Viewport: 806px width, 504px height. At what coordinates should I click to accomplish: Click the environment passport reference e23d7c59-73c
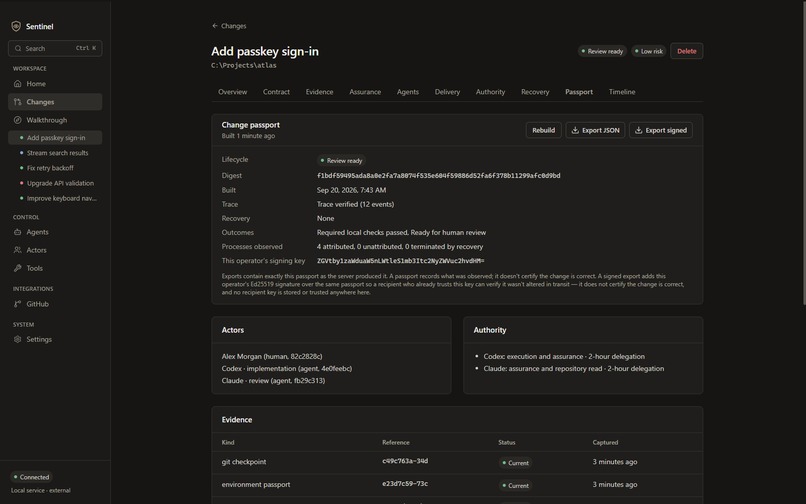point(405,483)
